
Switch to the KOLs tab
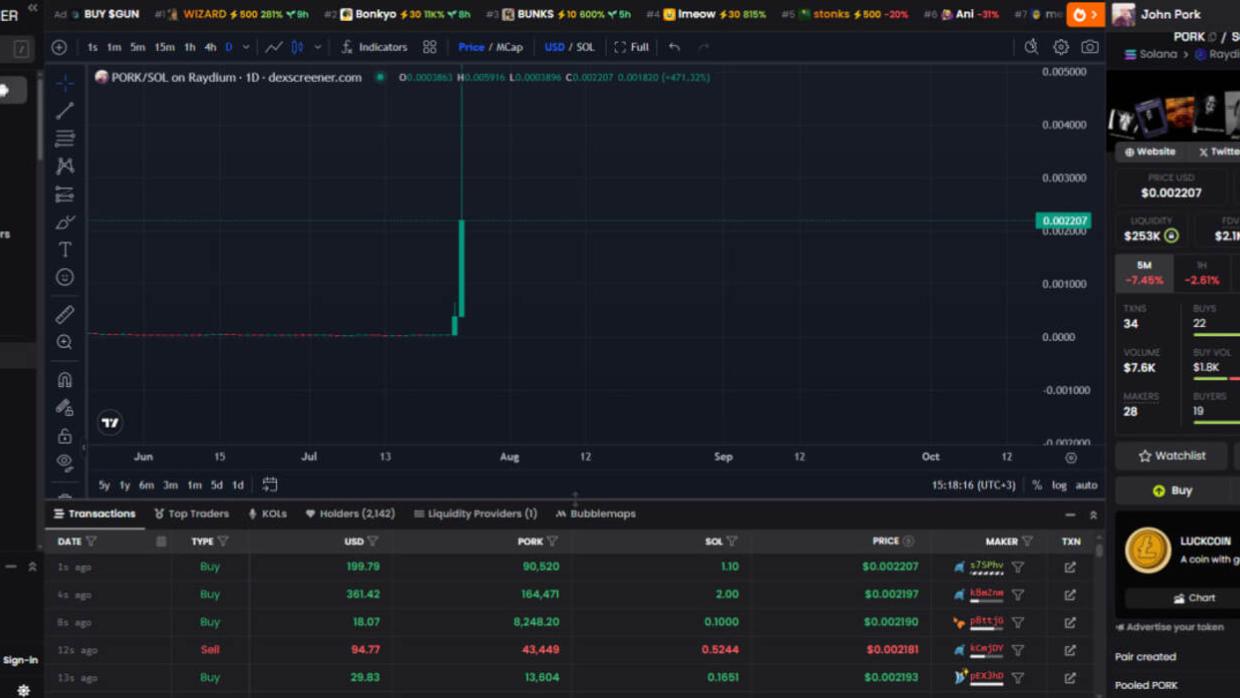tap(267, 514)
